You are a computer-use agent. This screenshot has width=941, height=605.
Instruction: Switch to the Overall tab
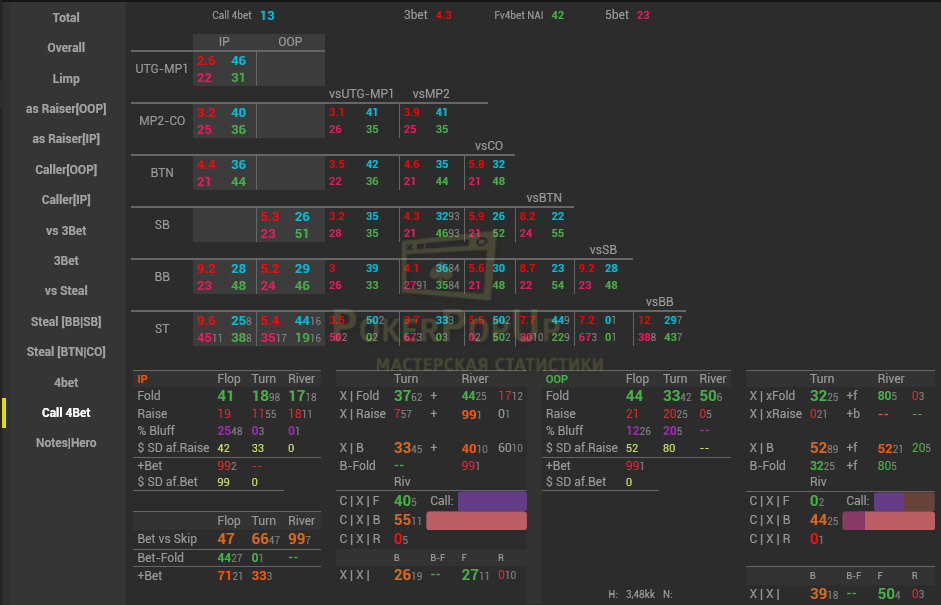click(x=66, y=47)
